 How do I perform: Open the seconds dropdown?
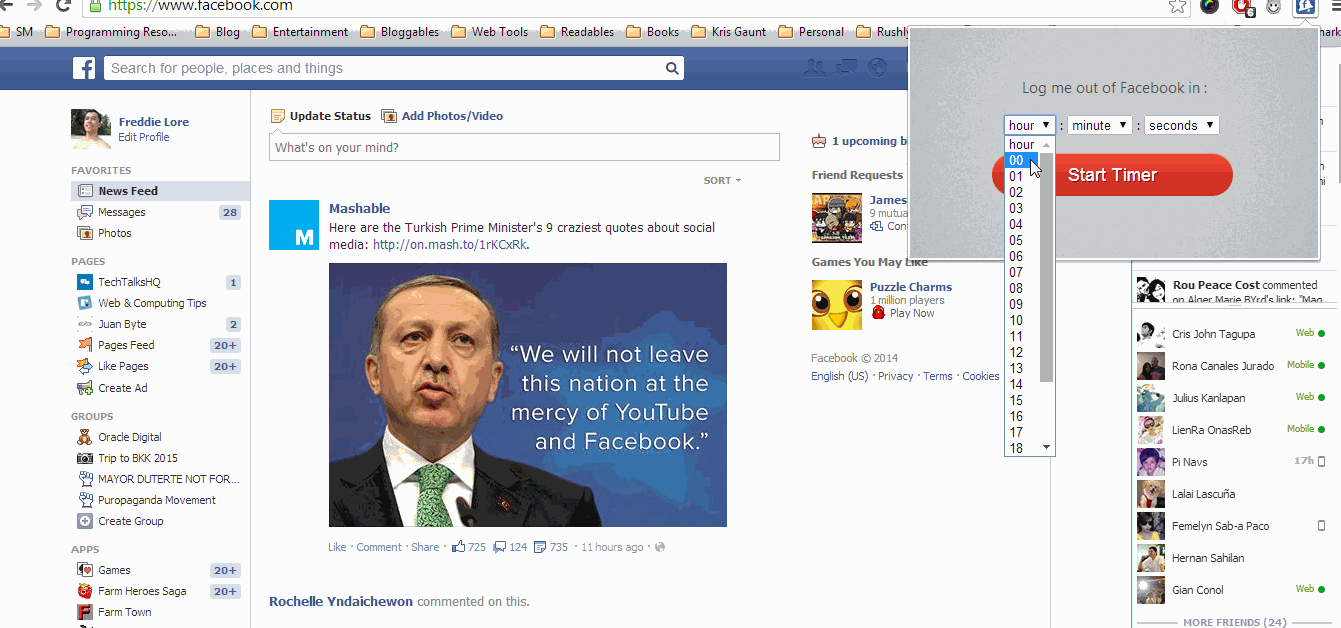pyautogui.click(x=1181, y=125)
